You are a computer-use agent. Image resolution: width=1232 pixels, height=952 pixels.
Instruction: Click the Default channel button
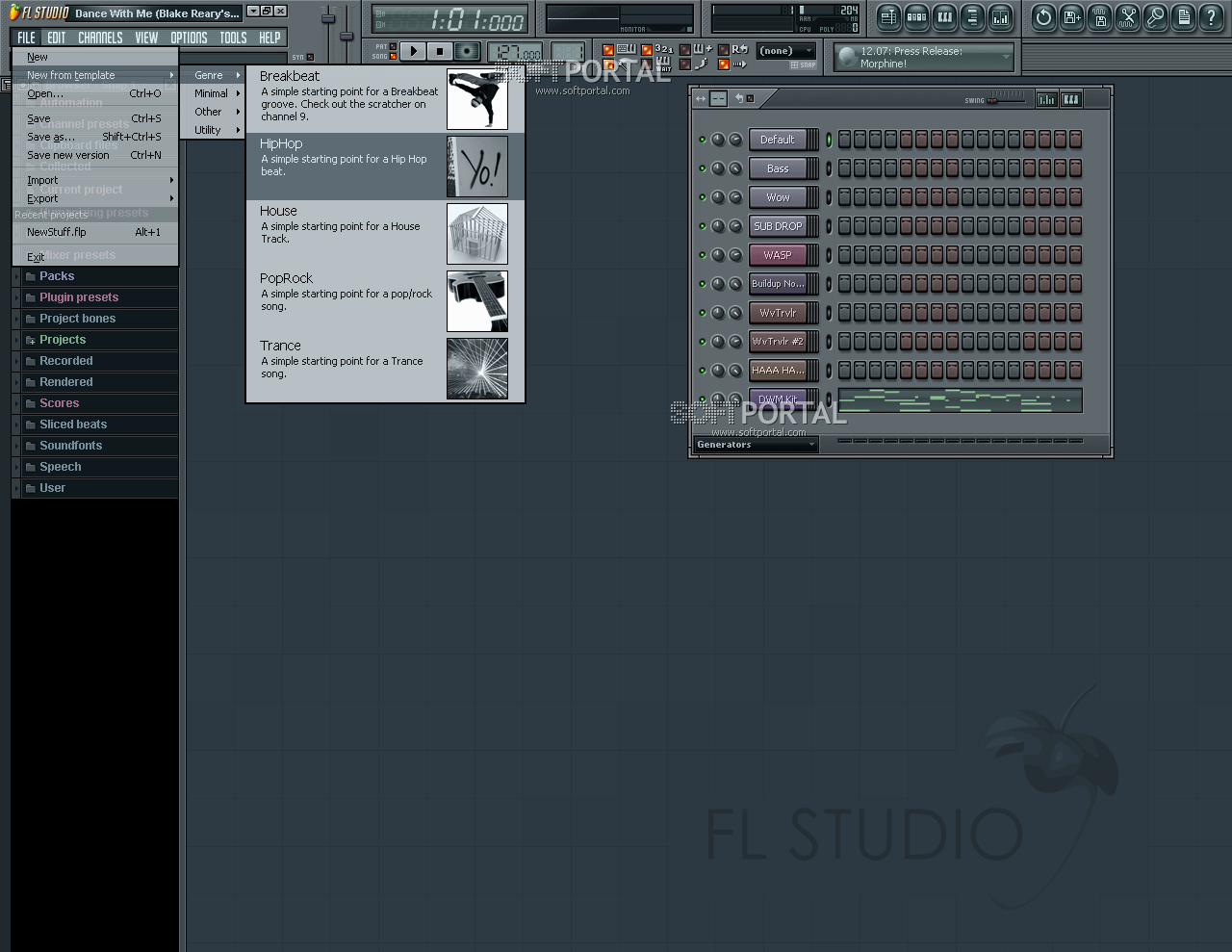click(x=778, y=140)
